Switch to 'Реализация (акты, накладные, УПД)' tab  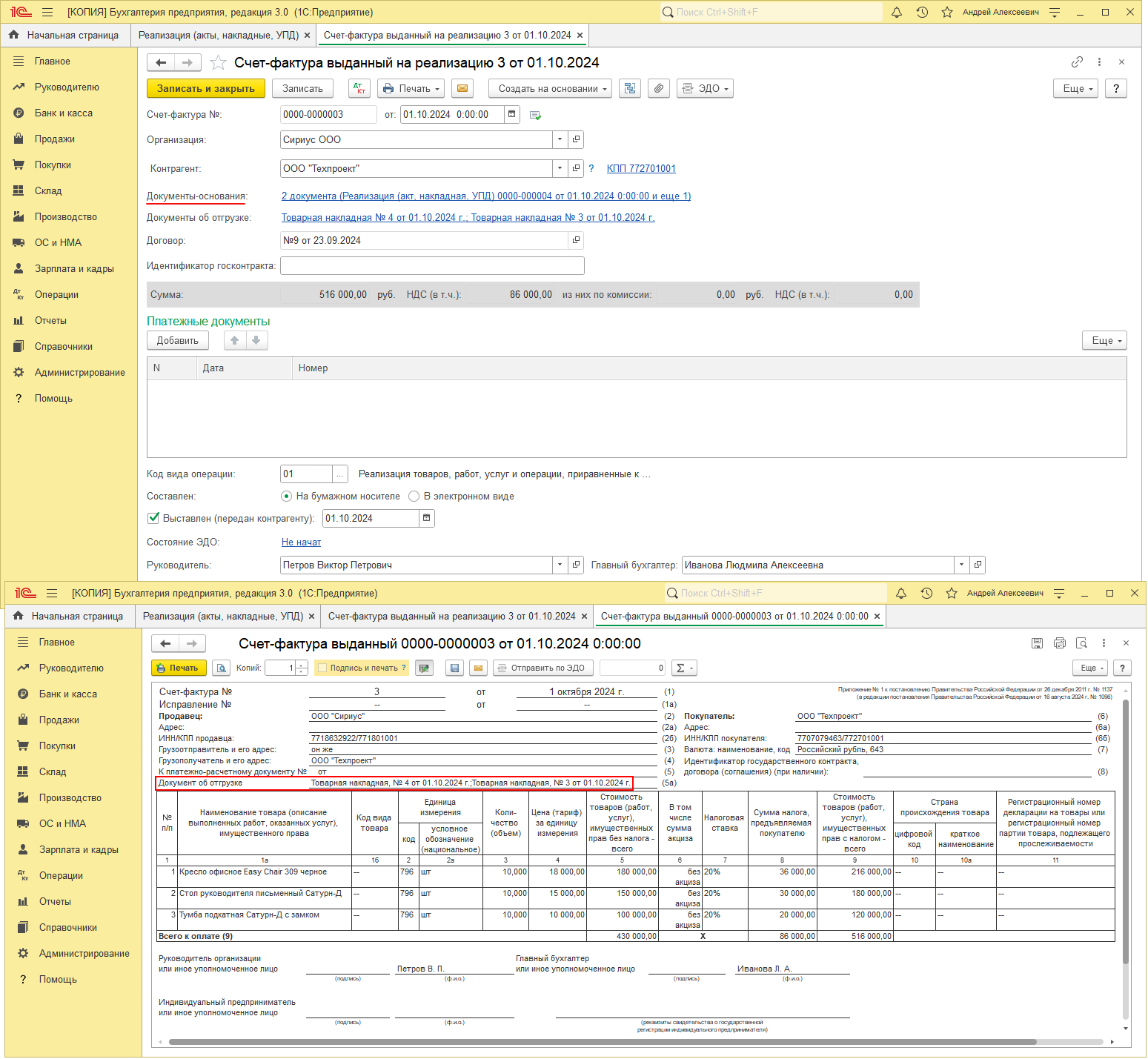pos(219,35)
